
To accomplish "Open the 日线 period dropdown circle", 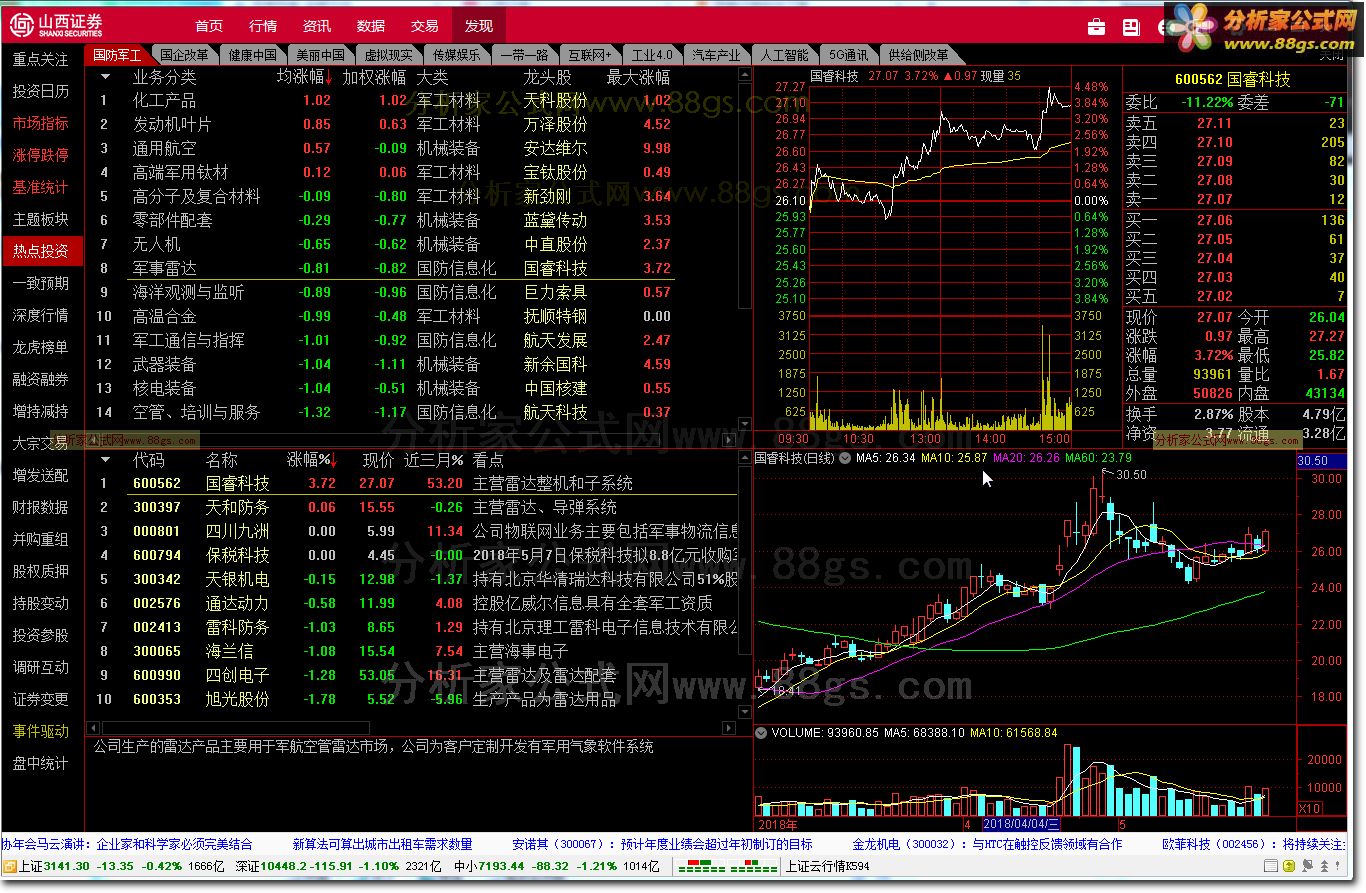I will [x=845, y=458].
